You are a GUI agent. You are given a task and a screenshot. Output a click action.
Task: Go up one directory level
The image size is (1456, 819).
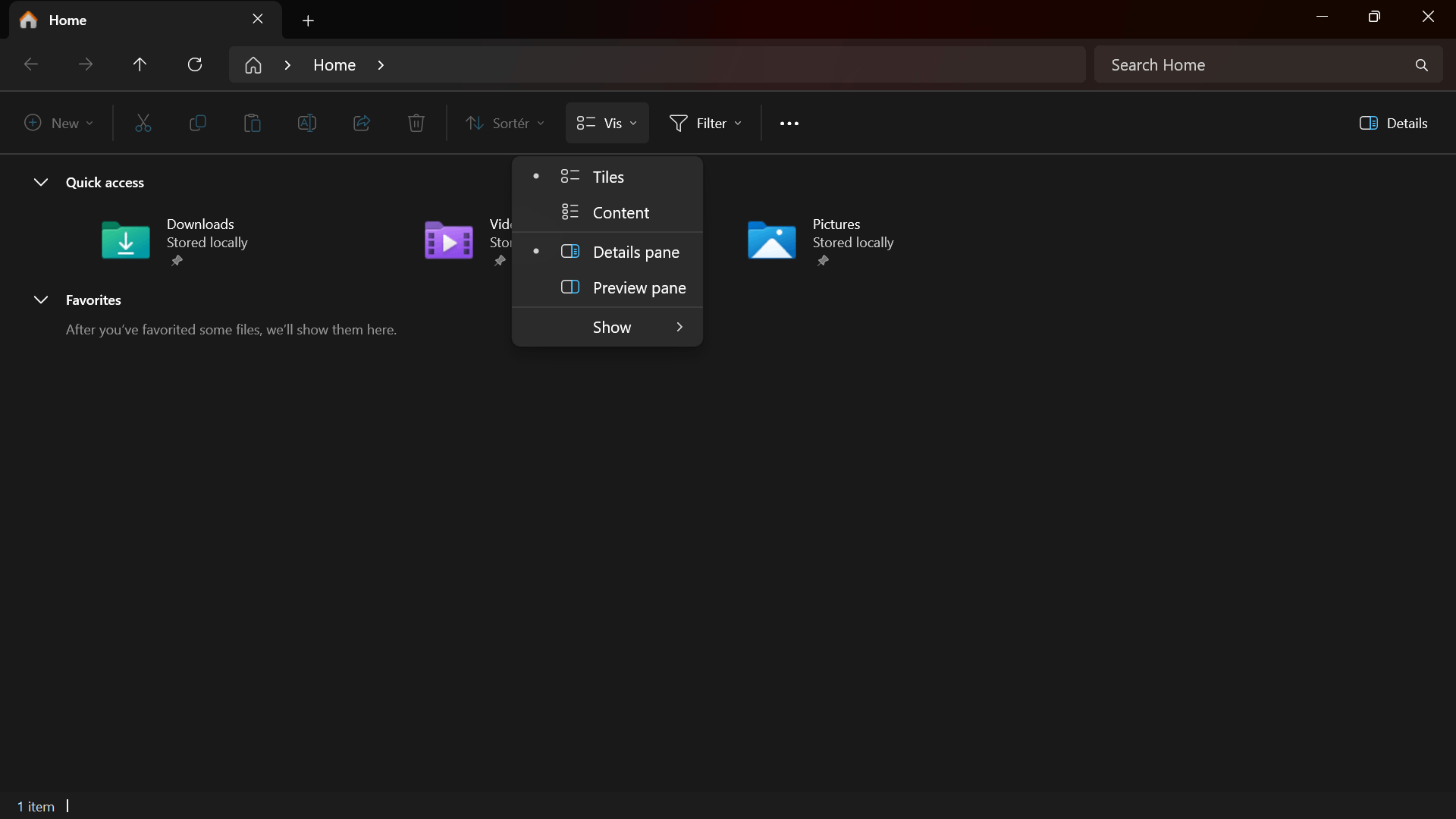pos(140,64)
